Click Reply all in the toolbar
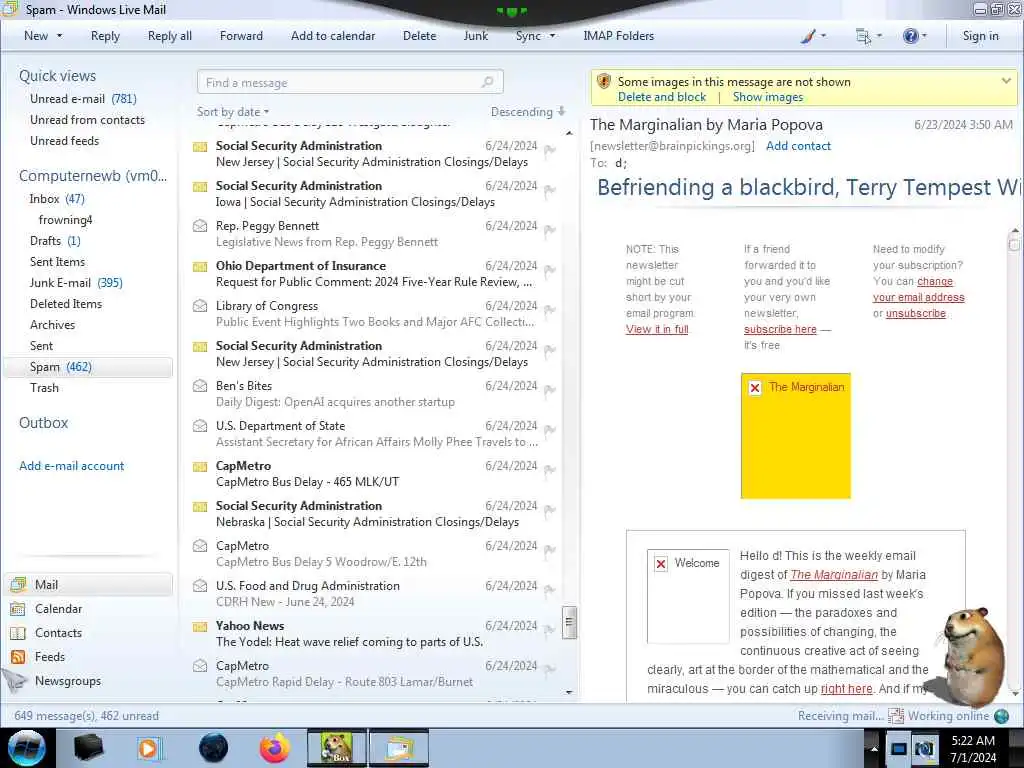The width and height of the screenshot is (1024, 768). pos(170,36)
